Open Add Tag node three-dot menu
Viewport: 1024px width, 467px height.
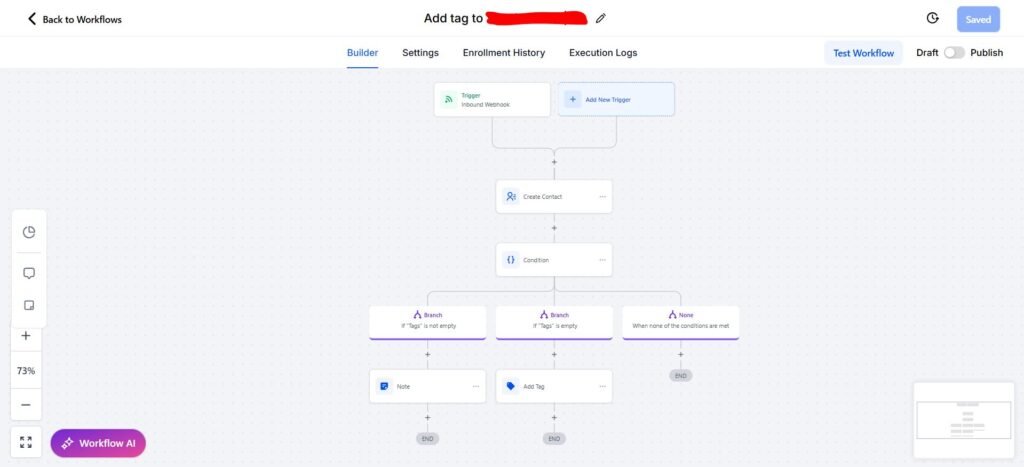tap(602, 387)
